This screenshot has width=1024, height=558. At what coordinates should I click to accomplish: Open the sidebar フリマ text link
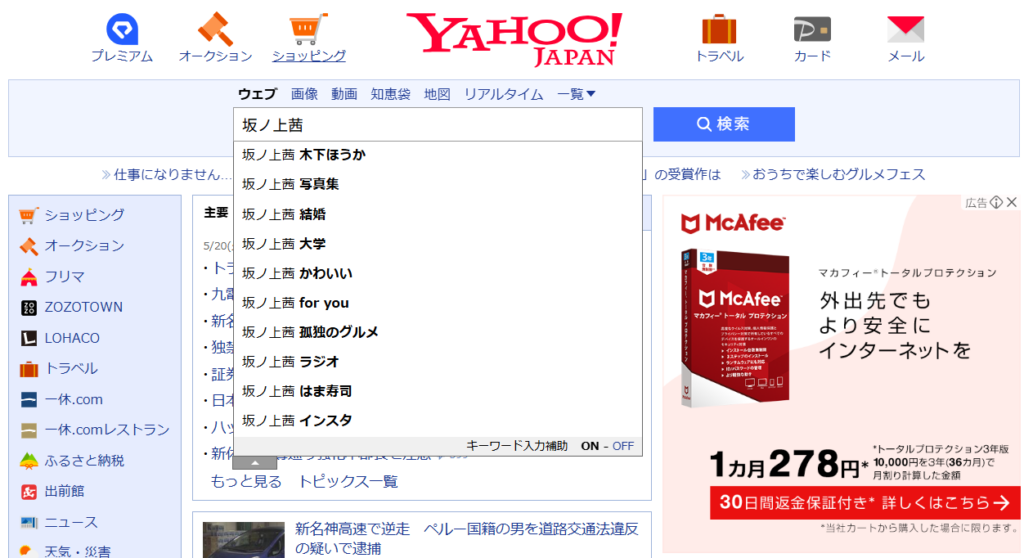(64, 277)
